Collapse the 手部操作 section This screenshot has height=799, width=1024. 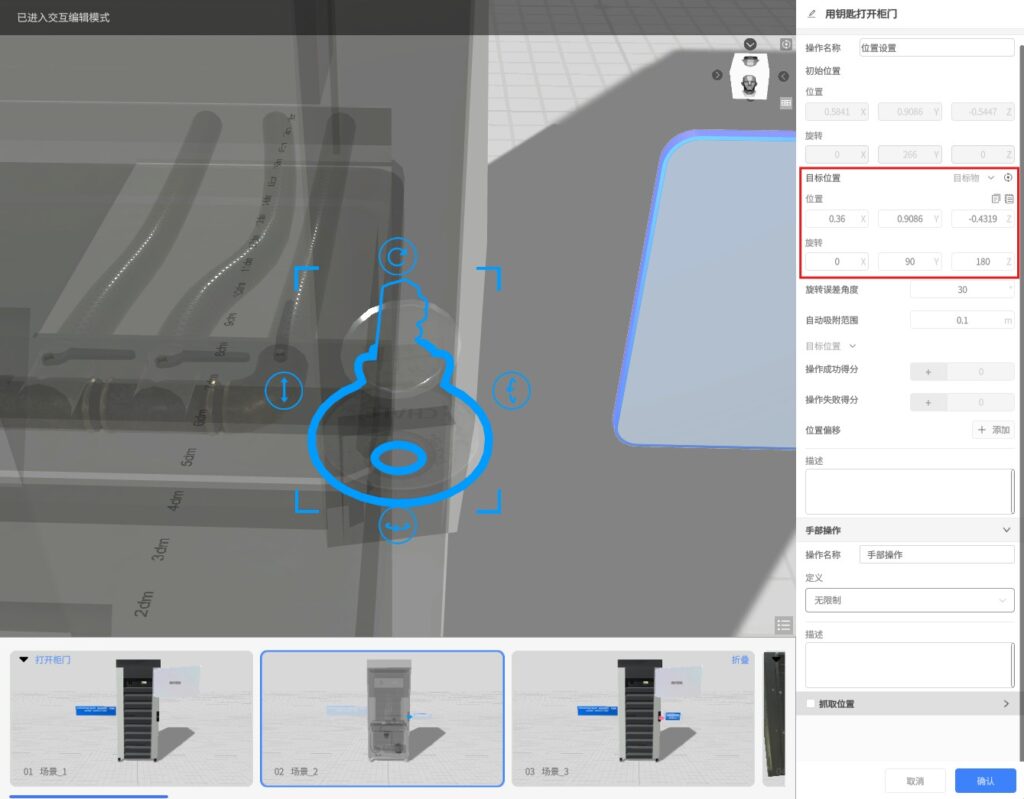point(1006,530)
